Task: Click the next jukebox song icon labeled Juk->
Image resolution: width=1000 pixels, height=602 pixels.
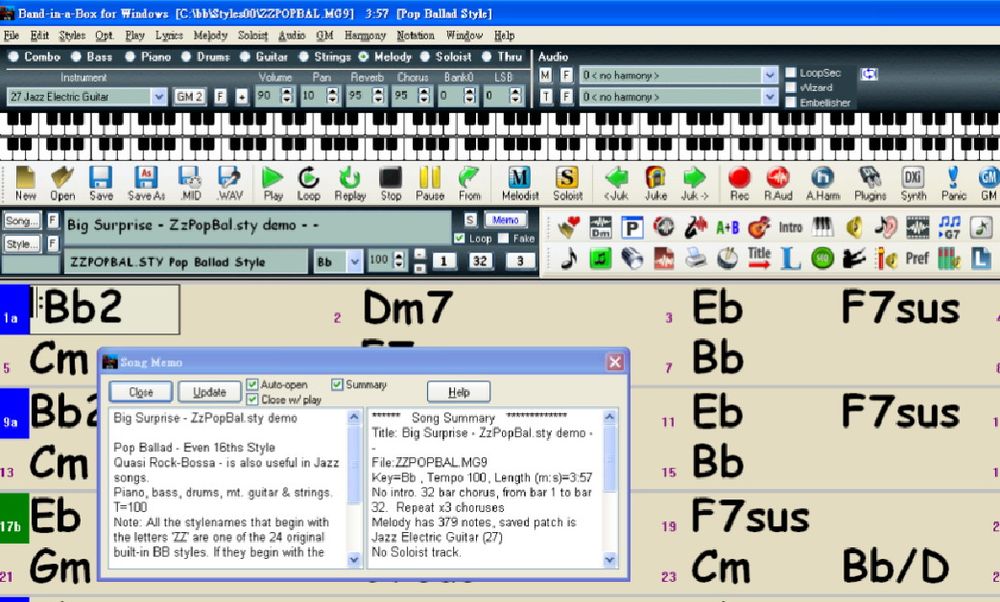Action: [x=695, y=184]
